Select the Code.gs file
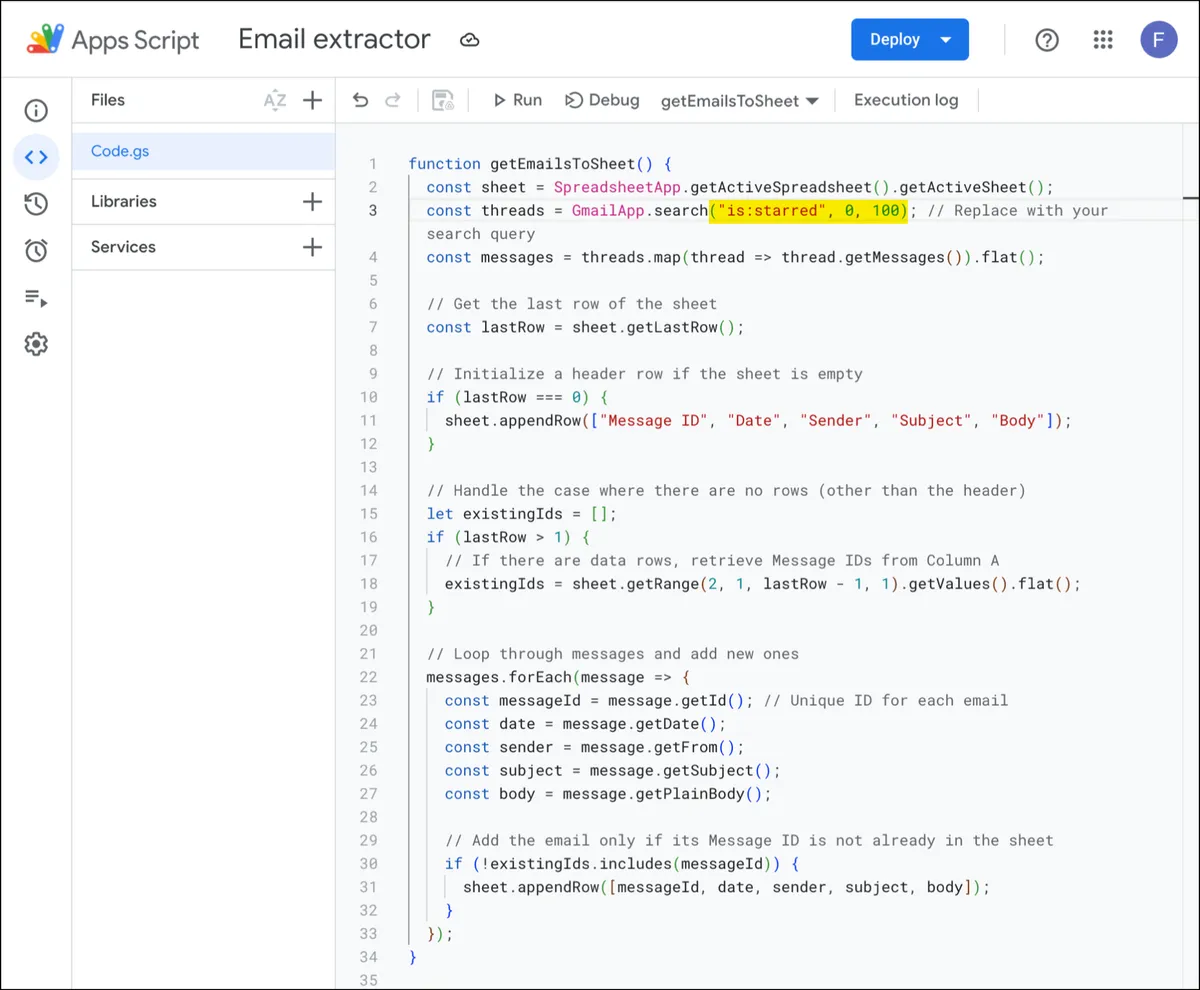Image resolution: width=1200 pixels, height=990 pixels. pyautogui.click(x=203, y=151)
